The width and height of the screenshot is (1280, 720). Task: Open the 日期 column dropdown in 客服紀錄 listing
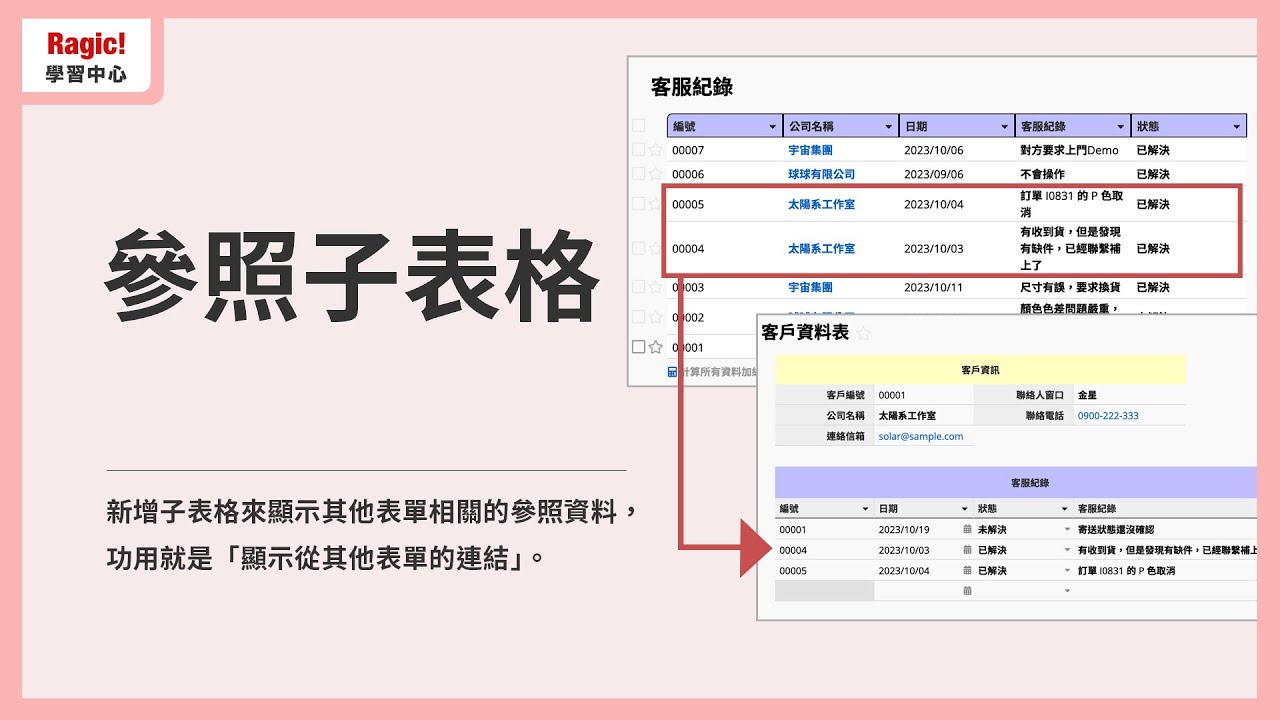1005,127
